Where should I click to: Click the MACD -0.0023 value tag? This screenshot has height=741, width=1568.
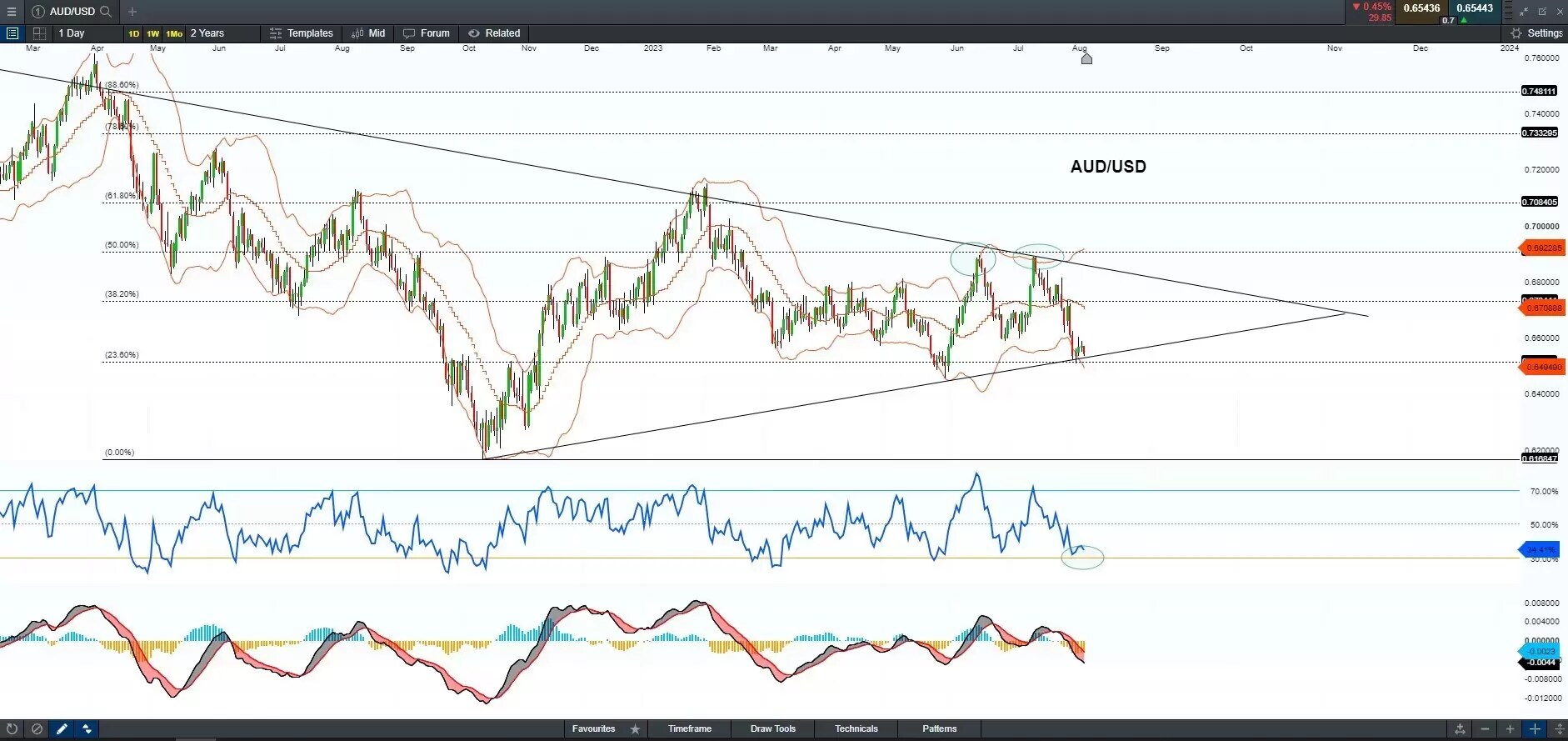click(1538, 652)
